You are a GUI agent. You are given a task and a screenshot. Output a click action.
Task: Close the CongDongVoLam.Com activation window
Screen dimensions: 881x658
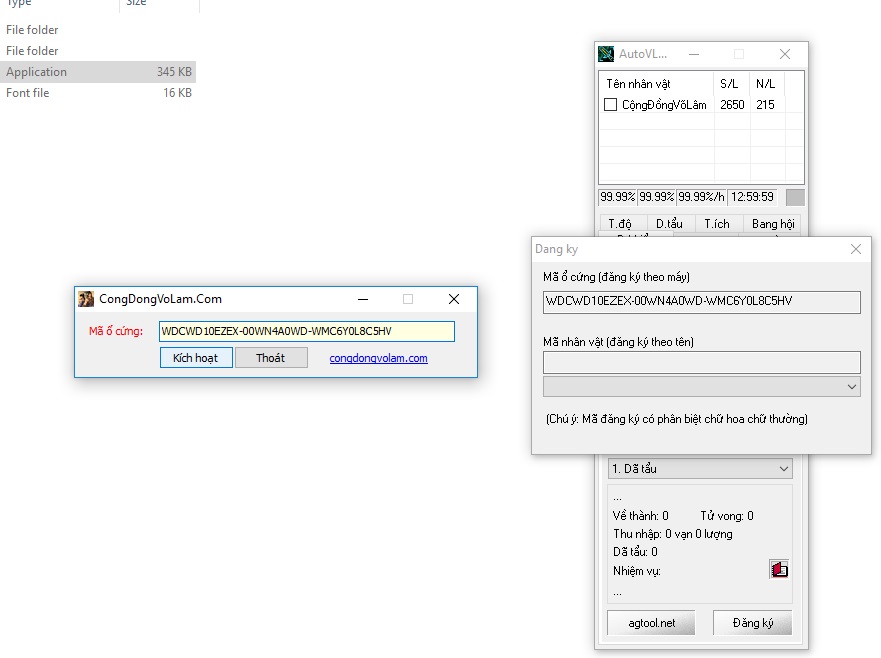pos(453,299)
